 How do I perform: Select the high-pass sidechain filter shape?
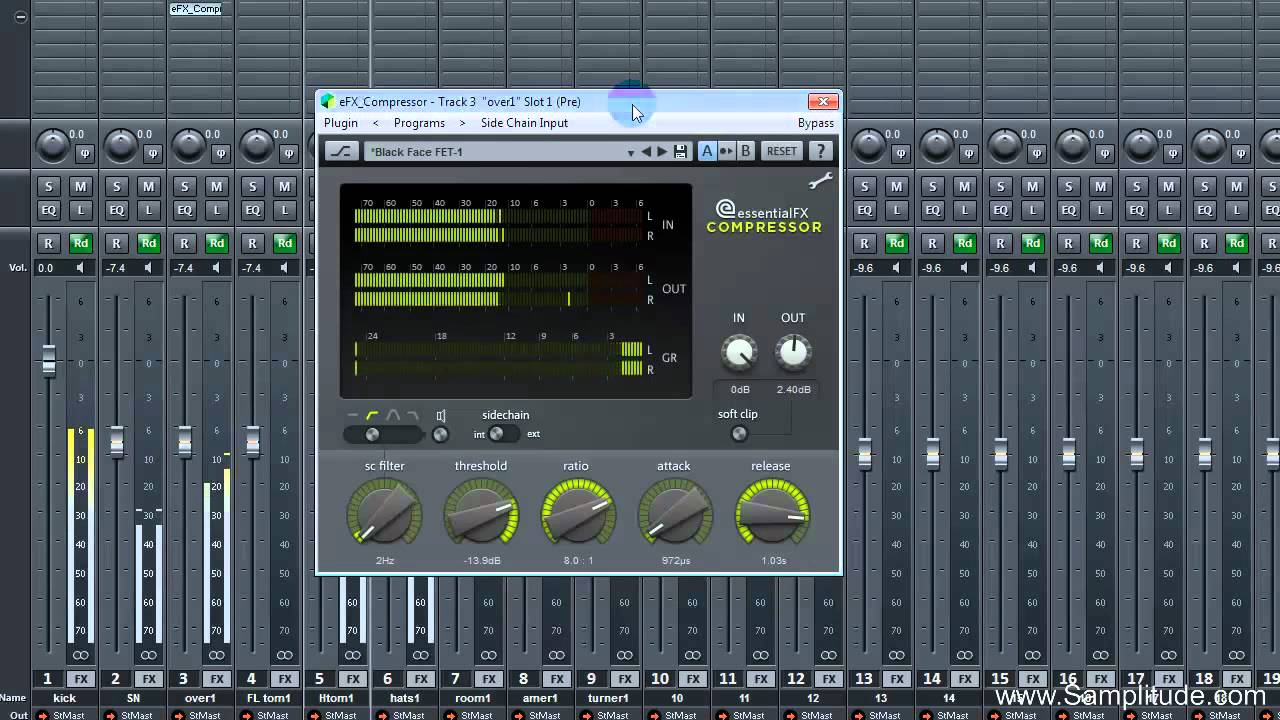click(x=372, y=415)
